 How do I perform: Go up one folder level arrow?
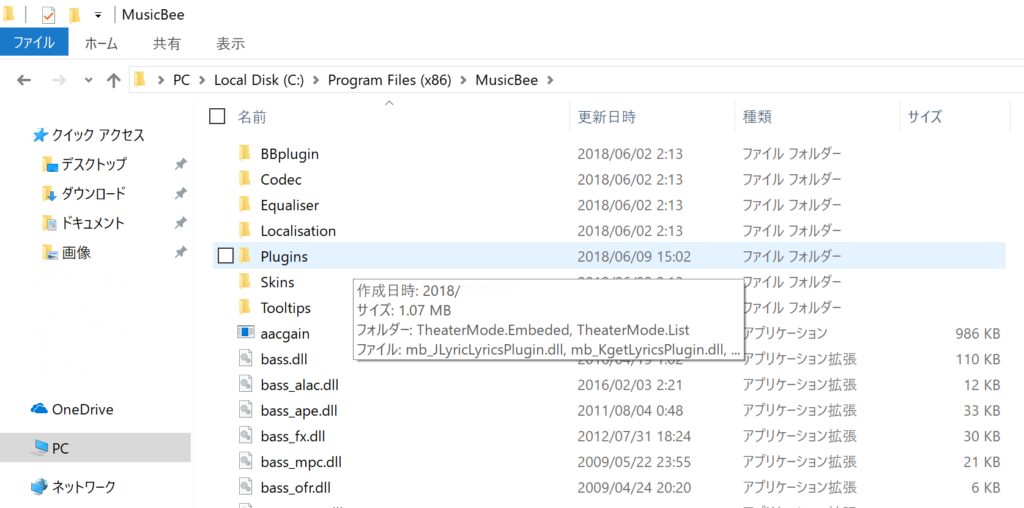point(114,80)
